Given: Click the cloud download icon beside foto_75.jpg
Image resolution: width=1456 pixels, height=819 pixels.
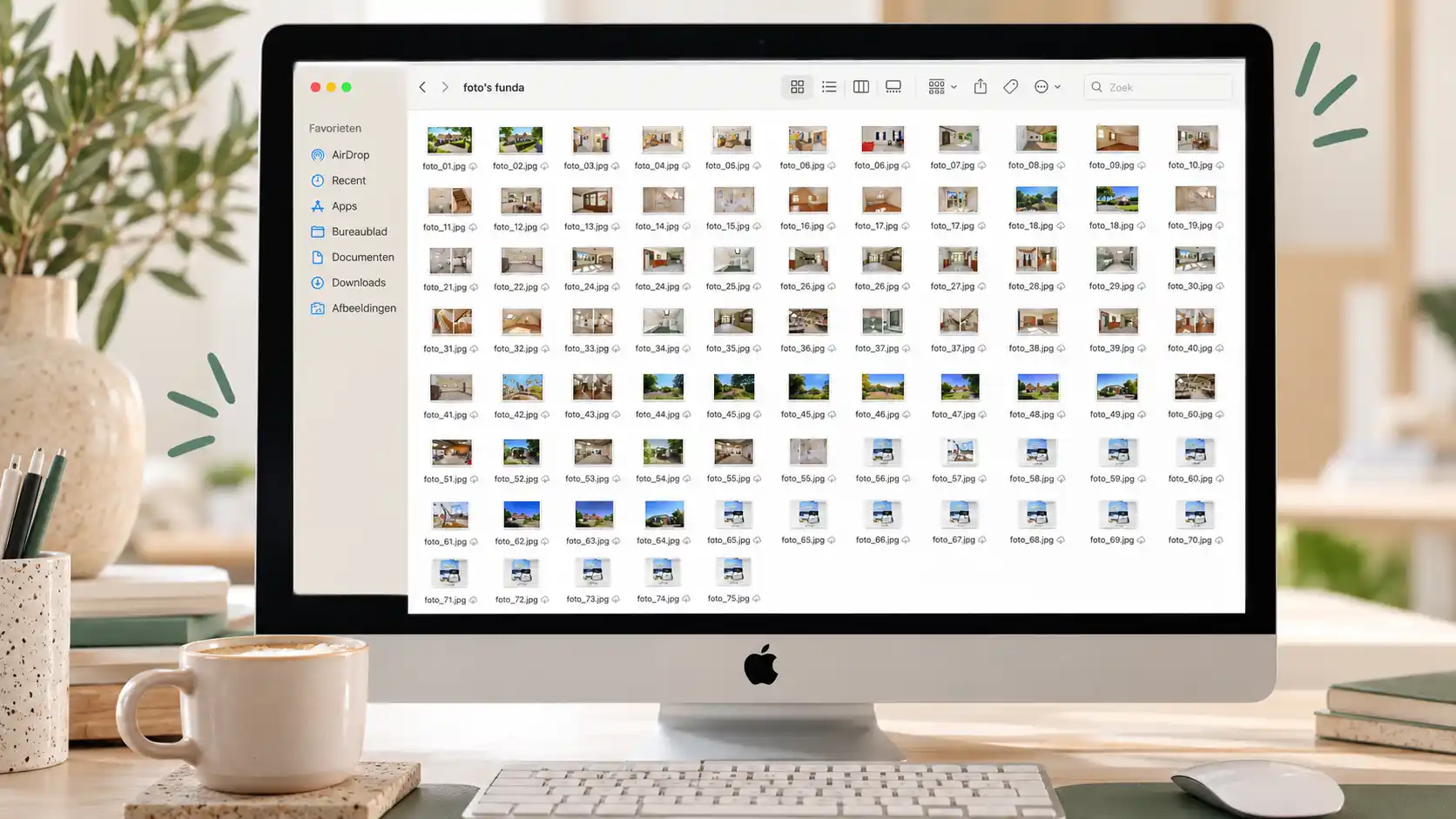Looking at the screenshot, I should click(756, 599).
